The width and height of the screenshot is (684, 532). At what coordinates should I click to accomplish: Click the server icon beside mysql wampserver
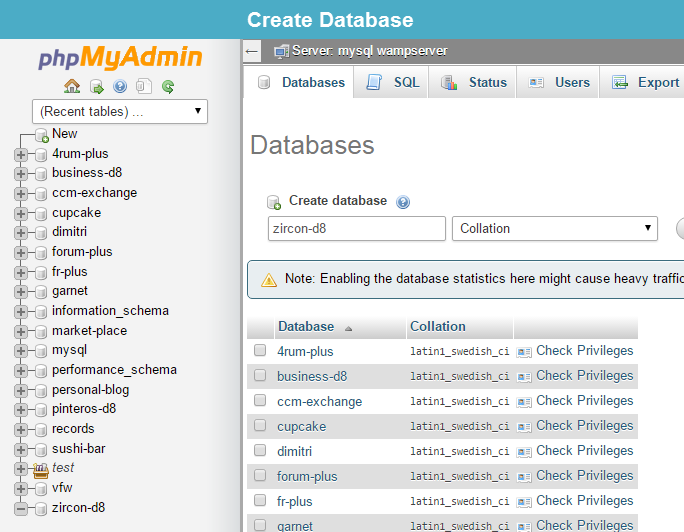click(x=281, y=51)
